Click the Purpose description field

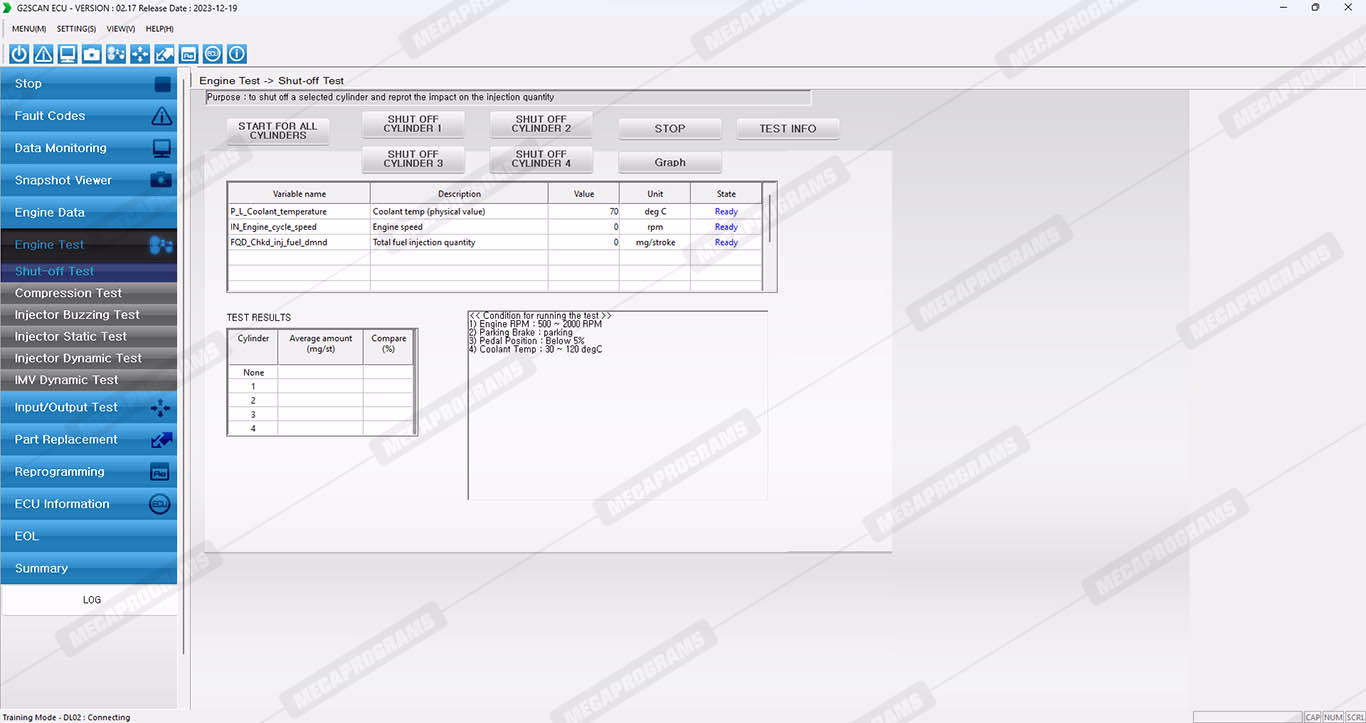coord(508,98)
